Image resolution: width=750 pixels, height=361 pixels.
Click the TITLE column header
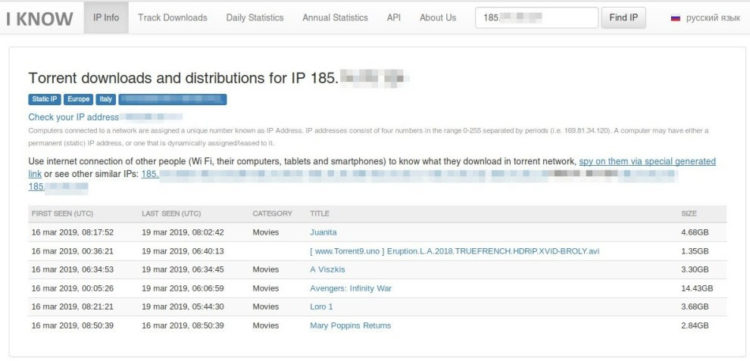[x=320, y=213]
